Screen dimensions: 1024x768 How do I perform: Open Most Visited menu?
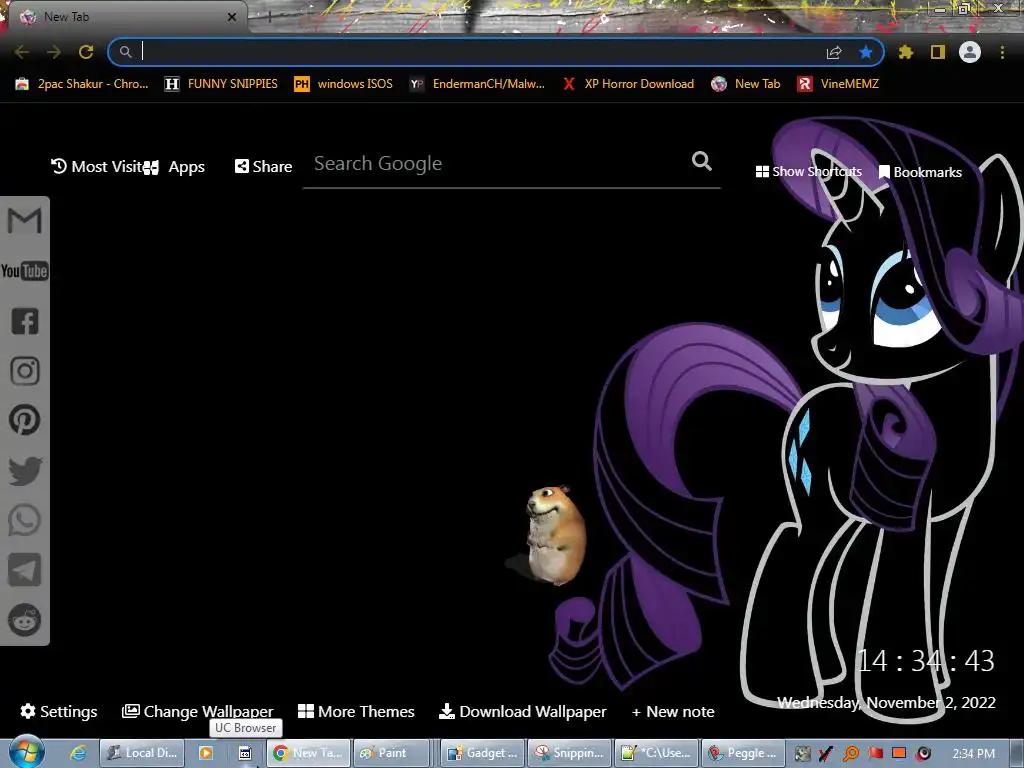point(97,167)
